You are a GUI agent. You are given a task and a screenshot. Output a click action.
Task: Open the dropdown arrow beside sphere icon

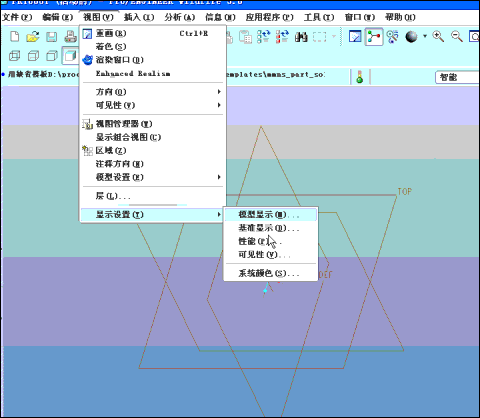425,36
